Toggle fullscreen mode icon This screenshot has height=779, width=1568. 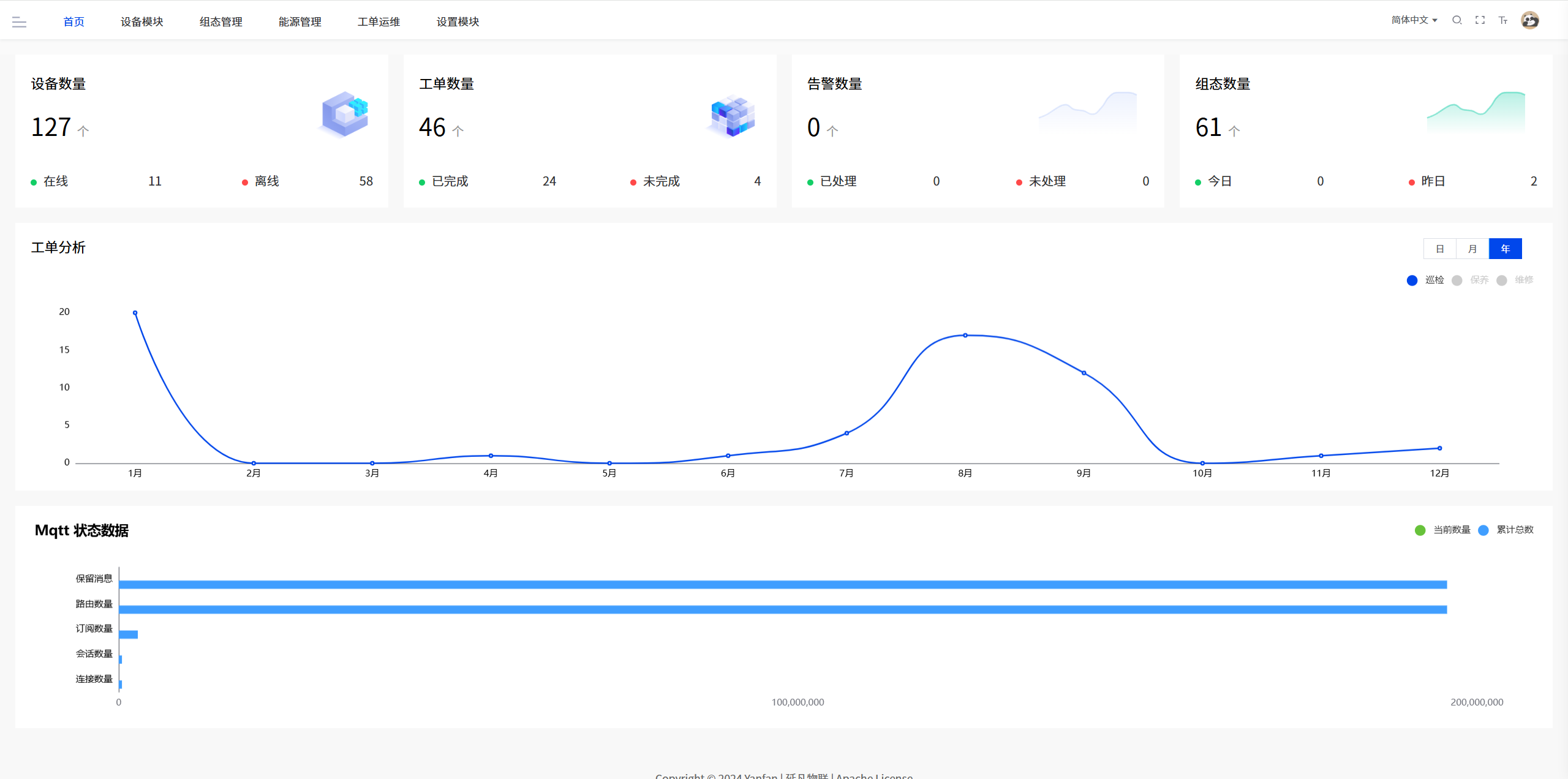coord(1480,20)
